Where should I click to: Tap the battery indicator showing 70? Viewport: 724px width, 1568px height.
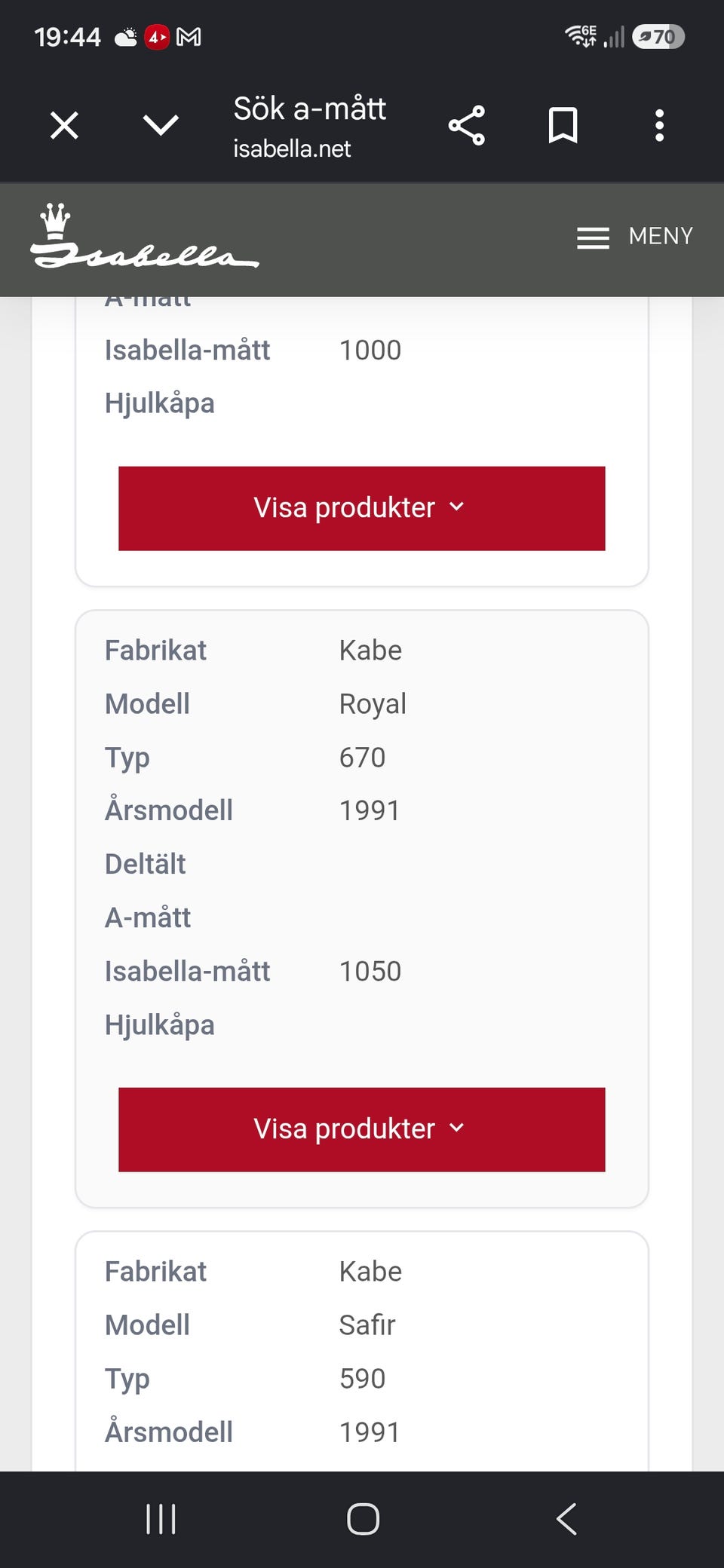[658, 37]
